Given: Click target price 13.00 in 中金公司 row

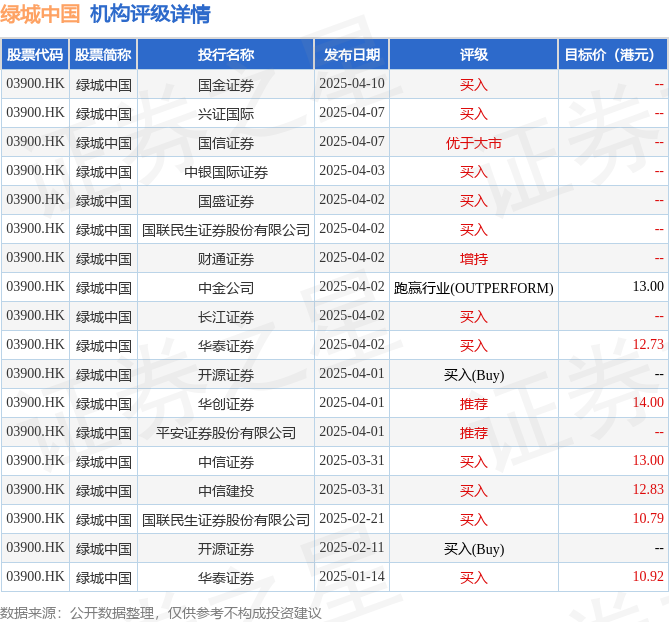Looking at the screenshot, I should (x=648, y=286).
